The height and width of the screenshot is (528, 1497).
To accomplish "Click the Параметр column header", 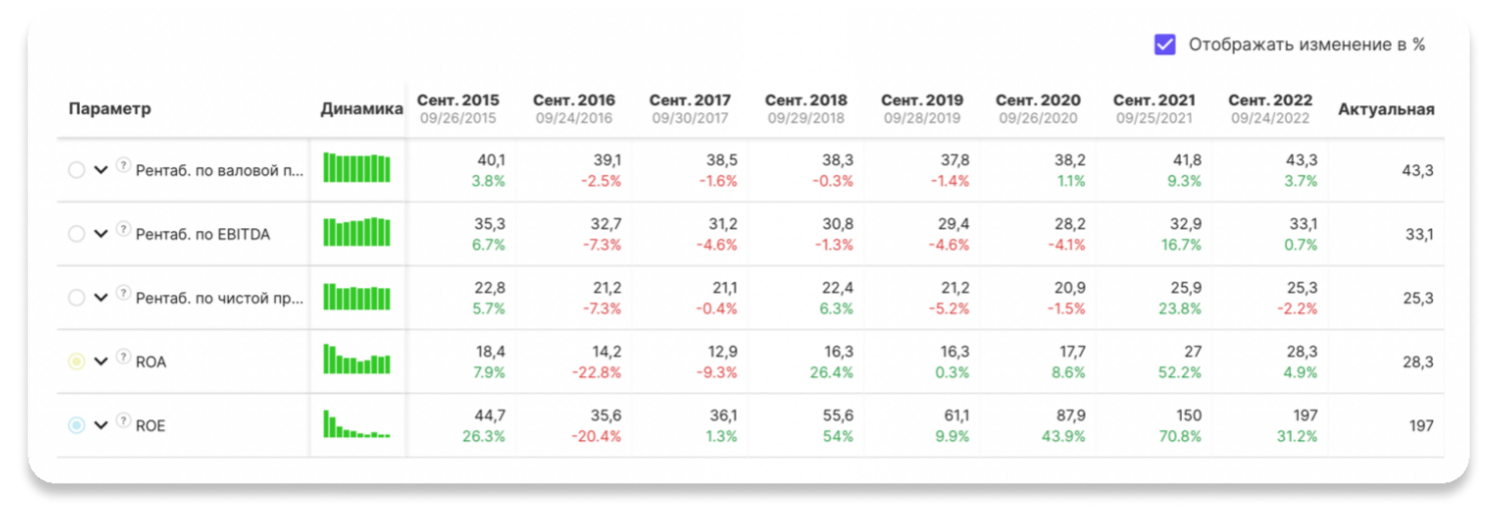I will (x=110, y=109).
